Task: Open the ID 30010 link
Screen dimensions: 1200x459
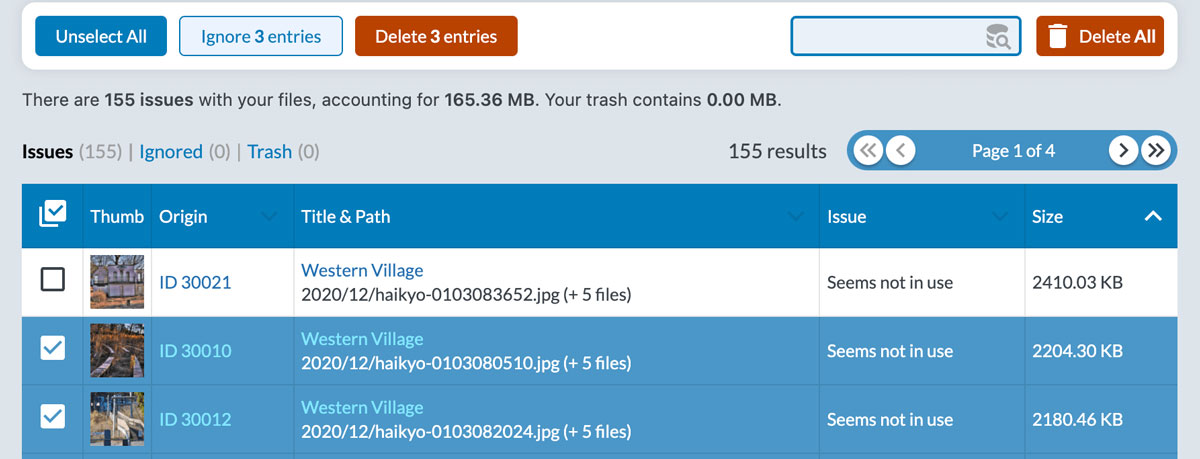Action: (195, 350)
